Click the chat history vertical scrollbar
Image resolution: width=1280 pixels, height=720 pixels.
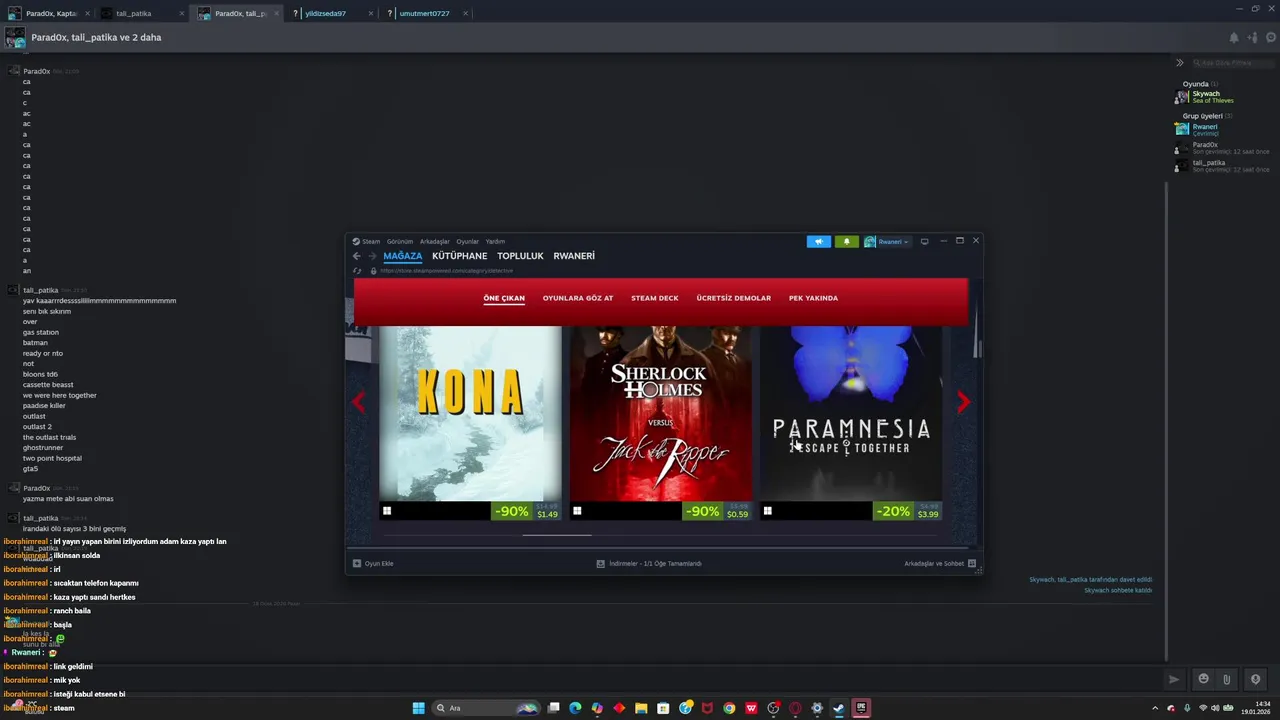click(x=1166, y=420)
